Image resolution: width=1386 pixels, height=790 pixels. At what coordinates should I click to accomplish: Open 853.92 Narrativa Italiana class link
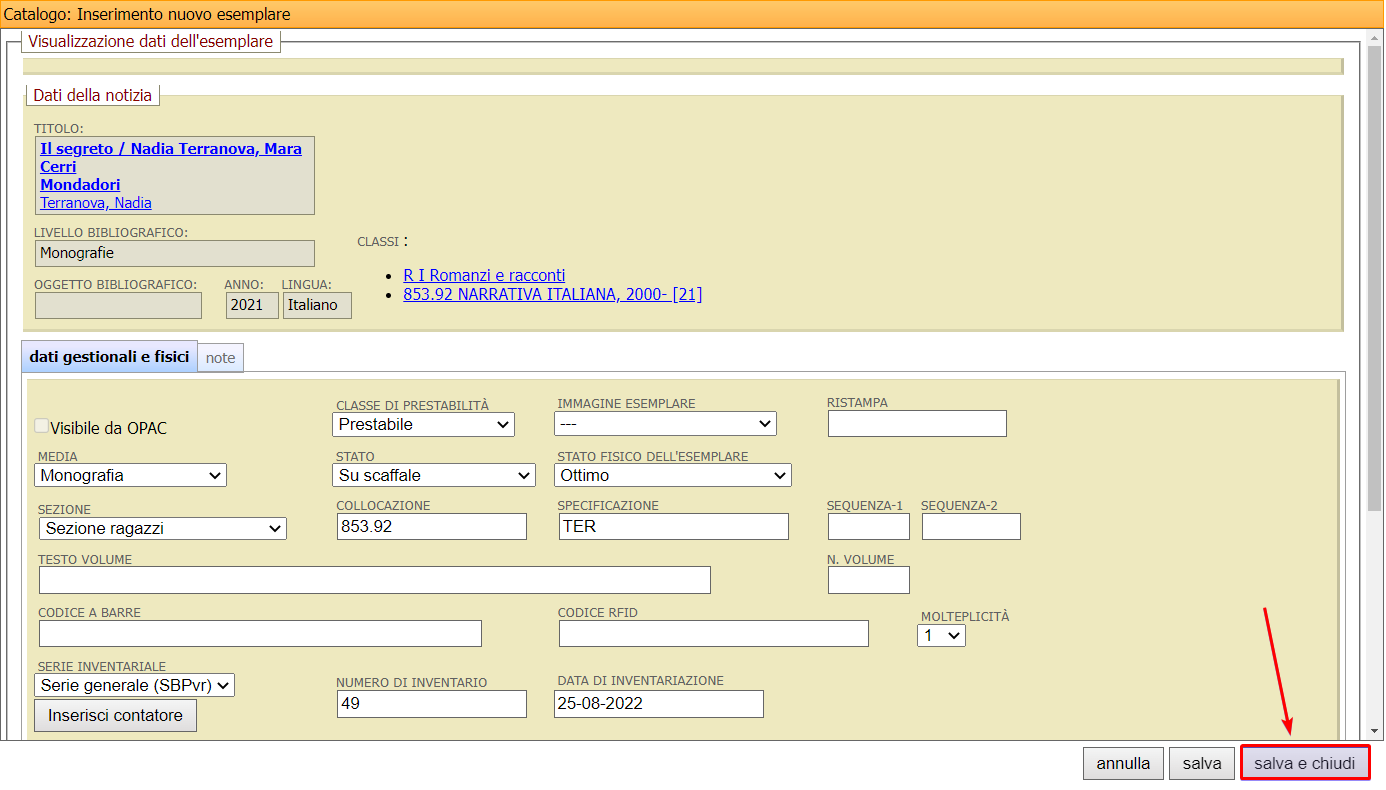tap(552, 294)
